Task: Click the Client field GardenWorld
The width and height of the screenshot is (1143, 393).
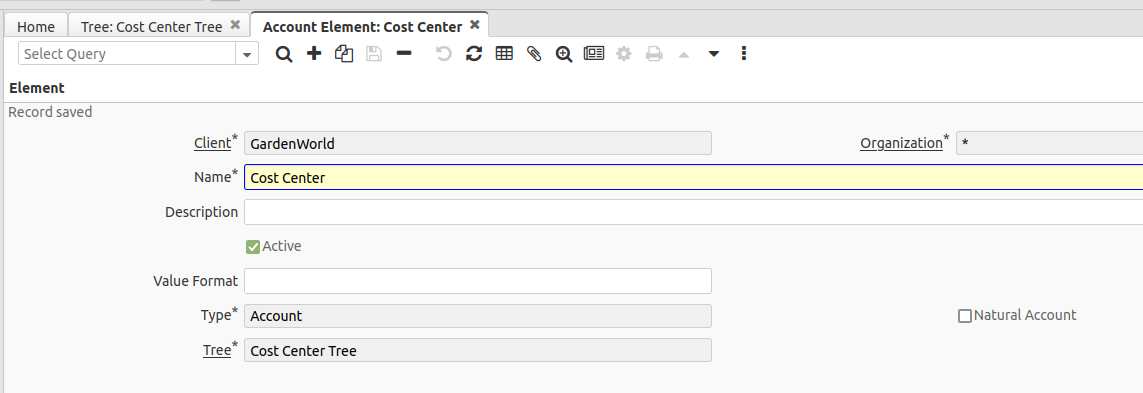Action: pos(477,144)
